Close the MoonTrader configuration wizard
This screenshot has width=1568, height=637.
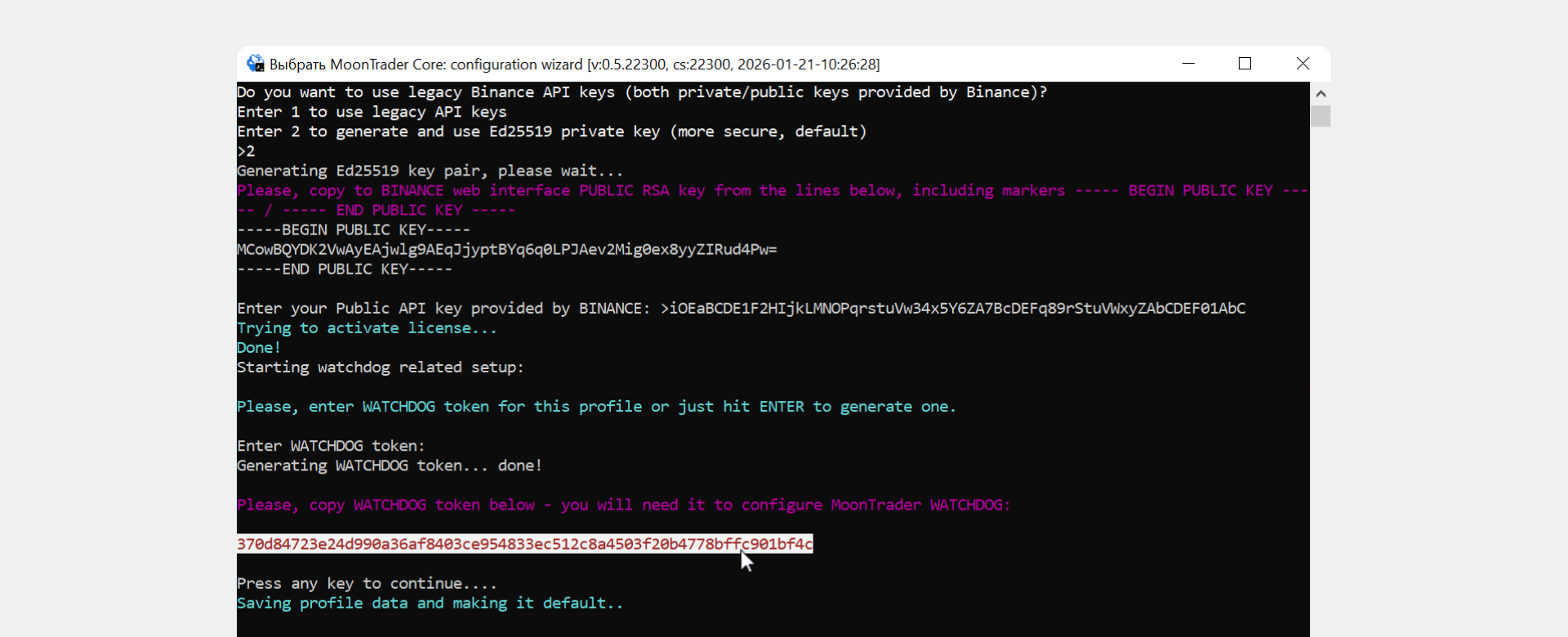pos(1303,64)
